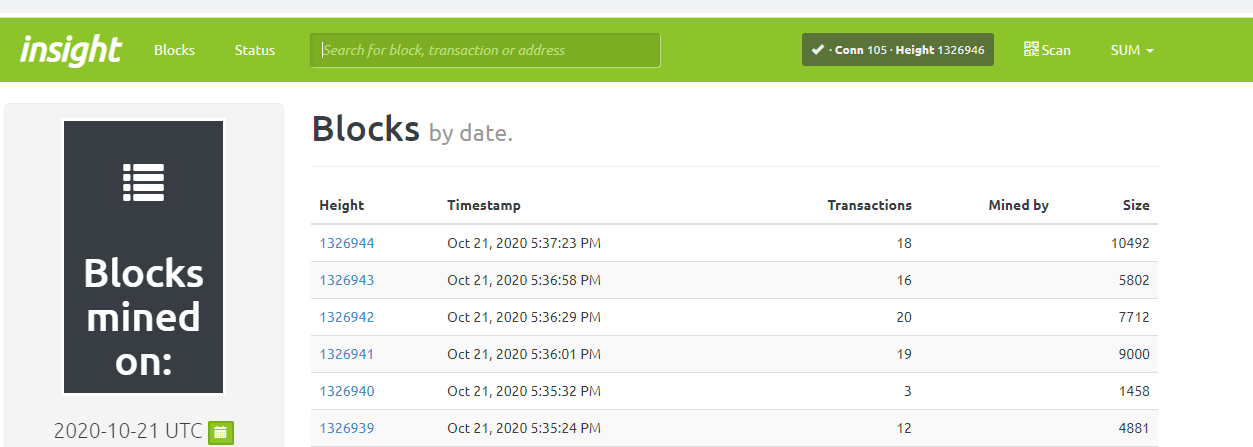Open the Blocks menu item
Viewport: 1253px width, 447px height.
(x=174, y=50)
